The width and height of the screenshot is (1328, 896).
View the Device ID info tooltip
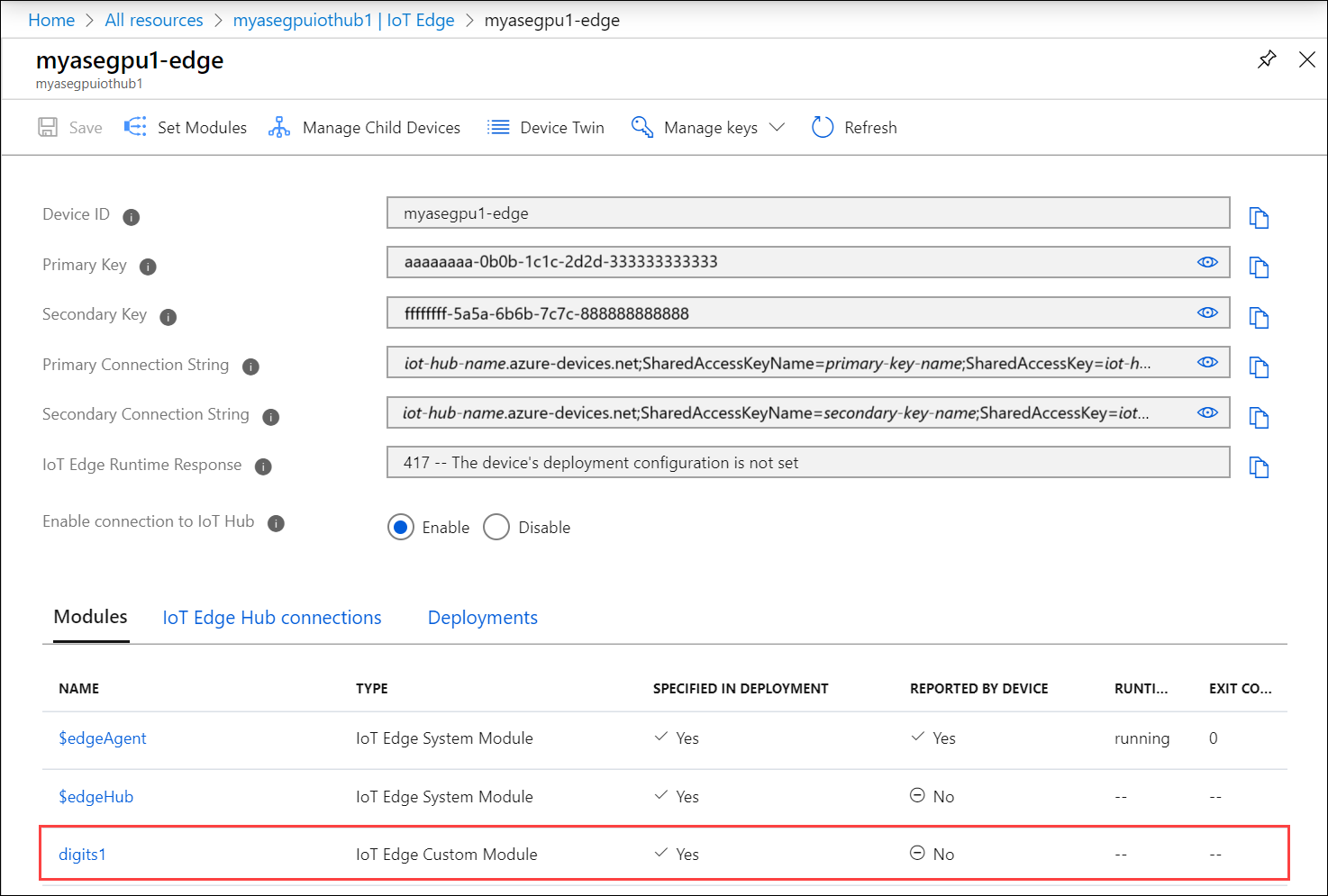[131, 216]
